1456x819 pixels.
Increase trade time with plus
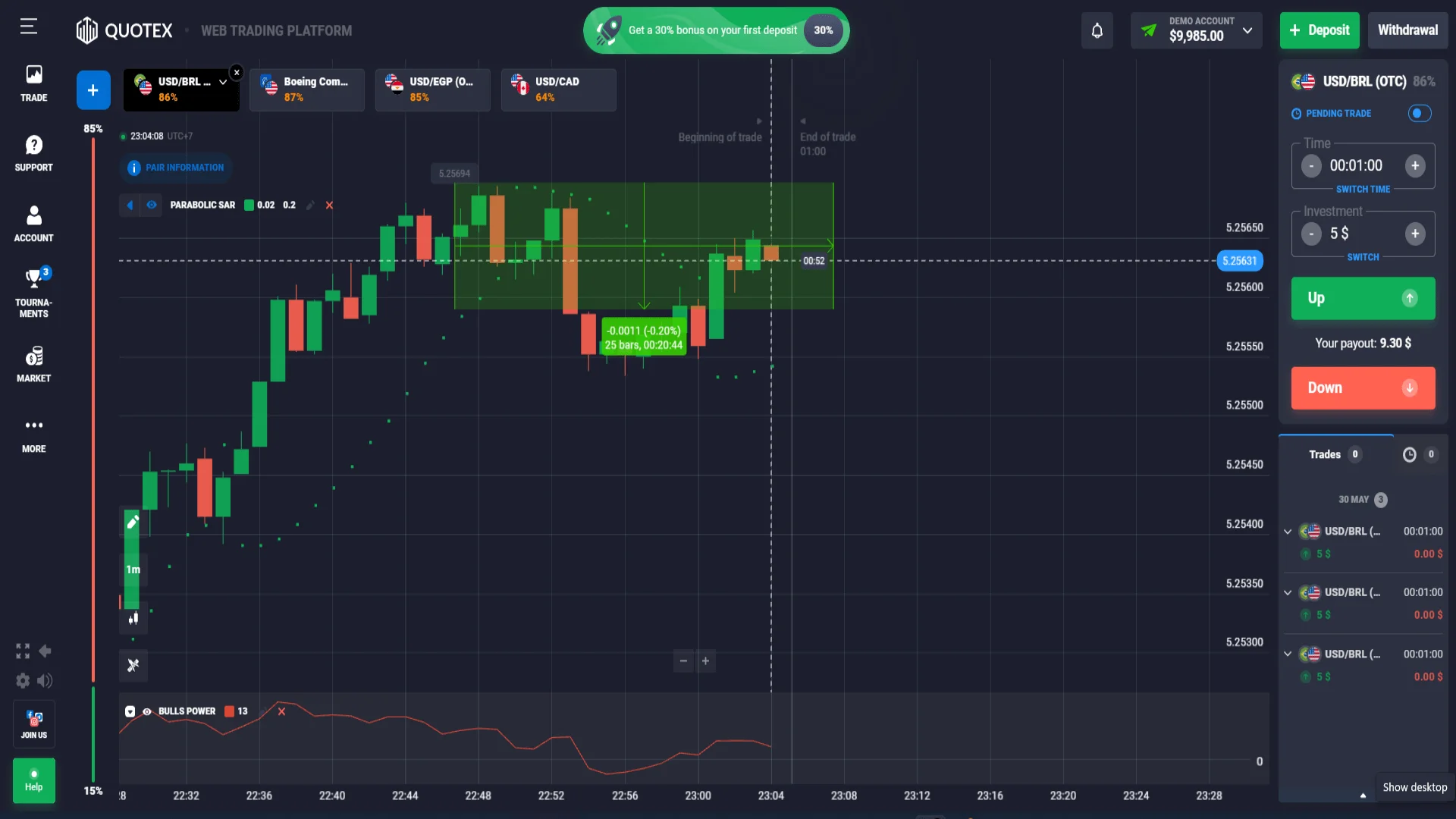1415,165
